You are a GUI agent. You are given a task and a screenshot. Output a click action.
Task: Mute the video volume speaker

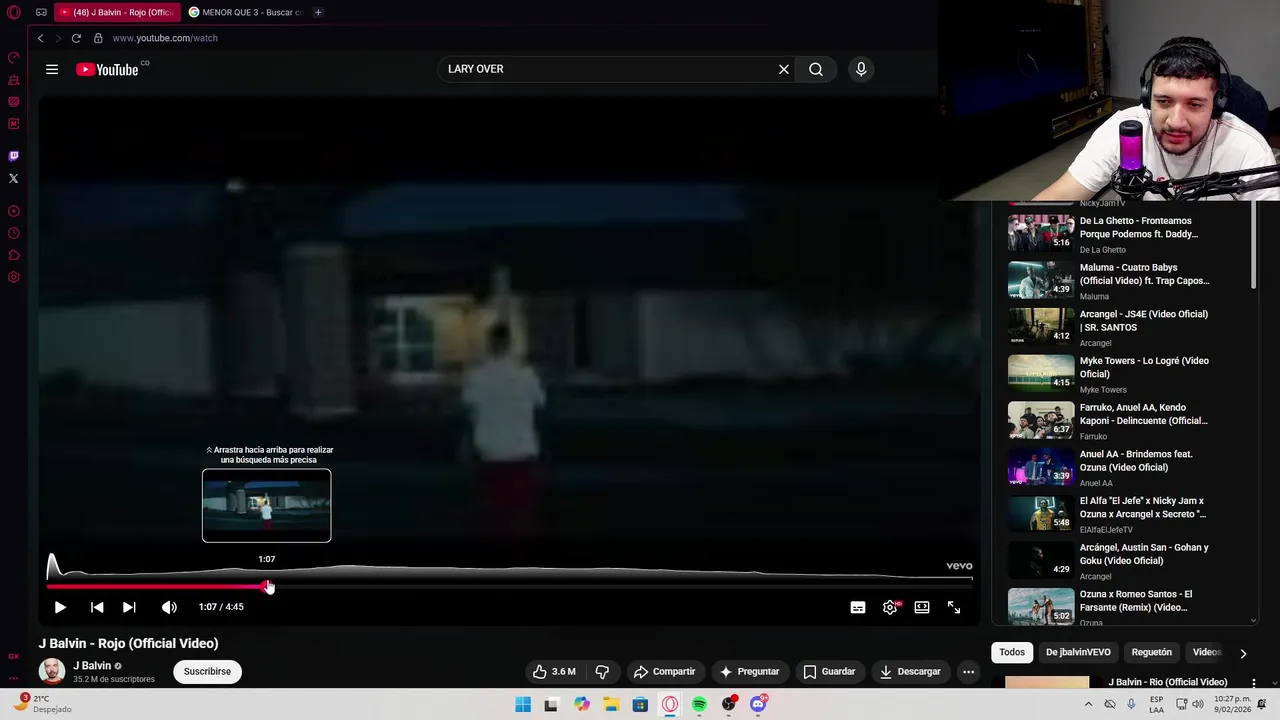pos(169,607)
